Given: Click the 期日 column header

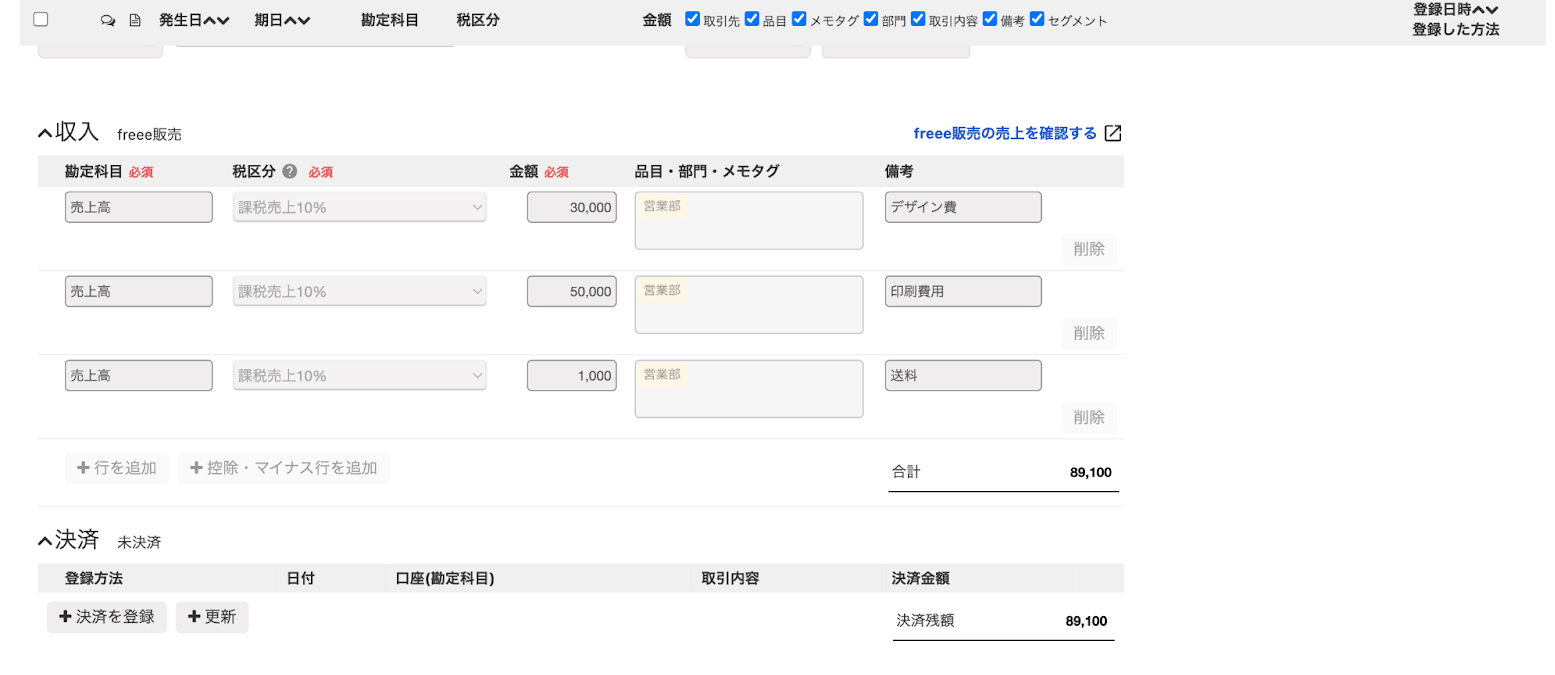Looking at the screenshot, I should click(268, 20).
